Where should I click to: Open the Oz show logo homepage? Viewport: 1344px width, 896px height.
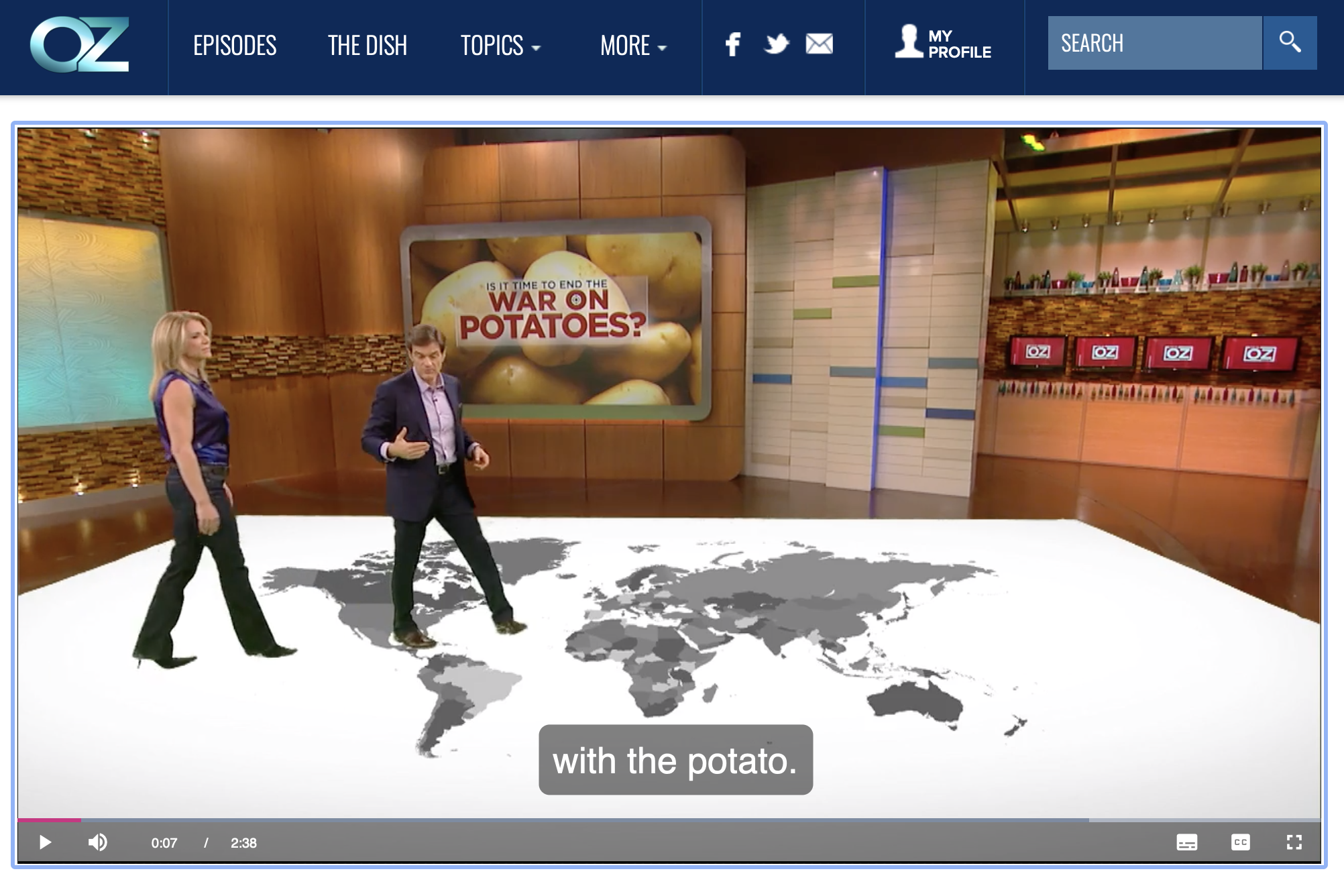[x=80, y=44]
